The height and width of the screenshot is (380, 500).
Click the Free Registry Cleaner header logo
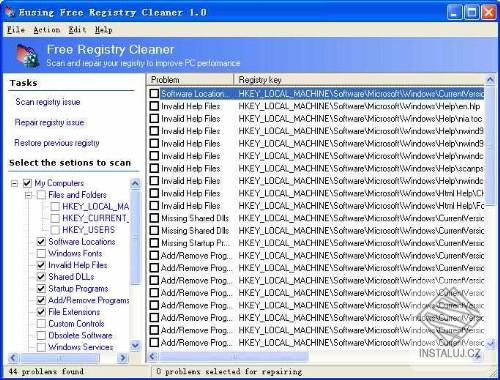[28, 56]
